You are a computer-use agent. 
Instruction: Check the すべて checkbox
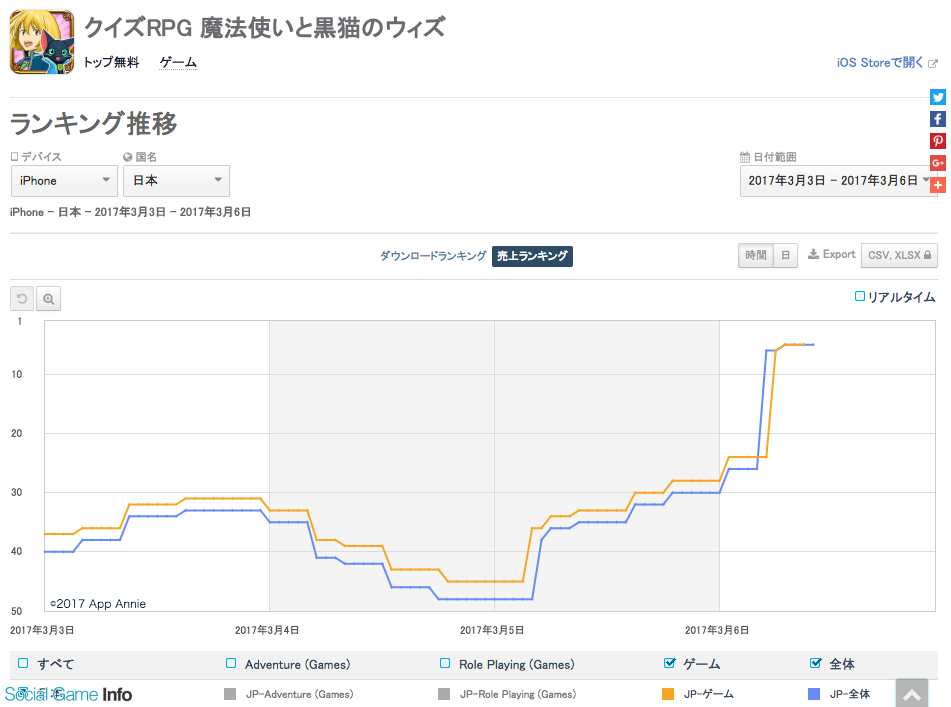click(x=23, y=663)
